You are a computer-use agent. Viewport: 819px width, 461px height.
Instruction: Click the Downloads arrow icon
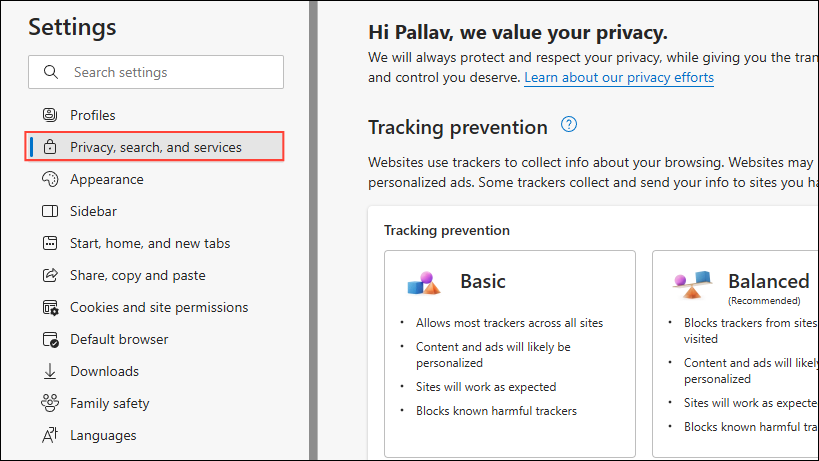click(x=50, y=371)
